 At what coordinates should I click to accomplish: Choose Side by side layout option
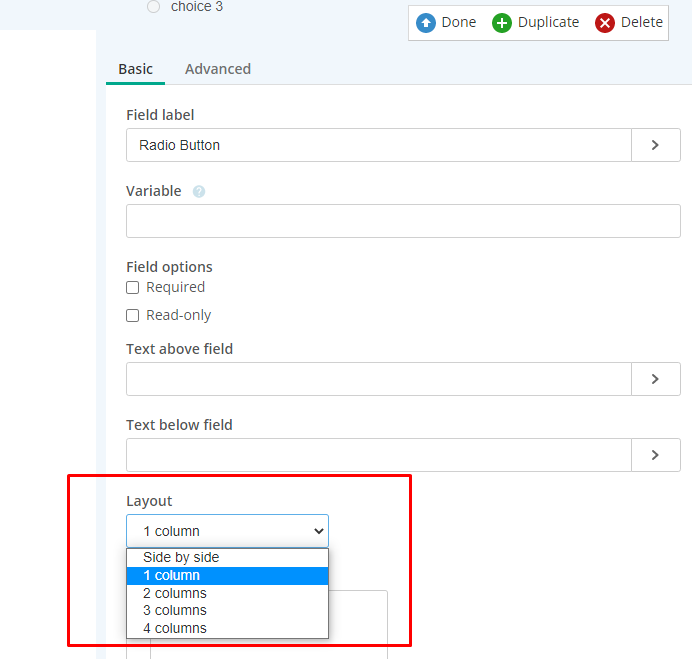(x=181, y=557)
